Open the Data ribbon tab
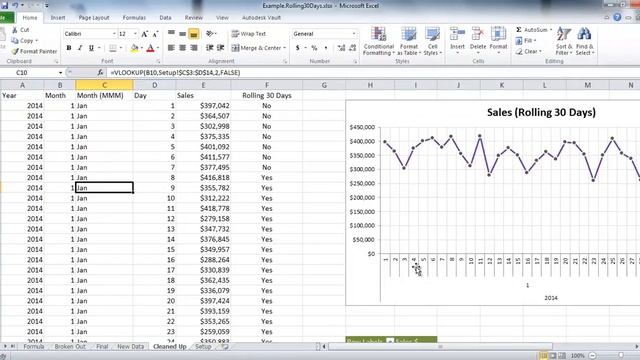The image size is (640, 360). (x=165, y=18)
